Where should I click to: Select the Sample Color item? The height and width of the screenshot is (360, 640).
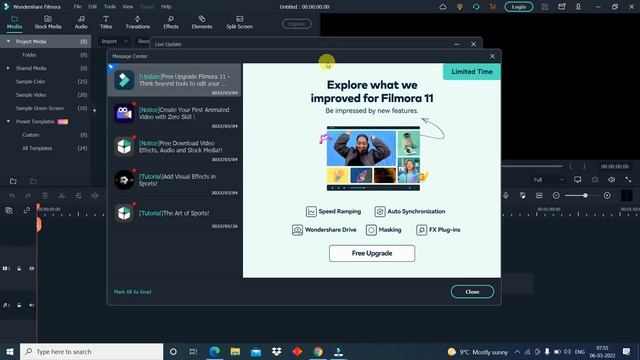tap(31, 82)
